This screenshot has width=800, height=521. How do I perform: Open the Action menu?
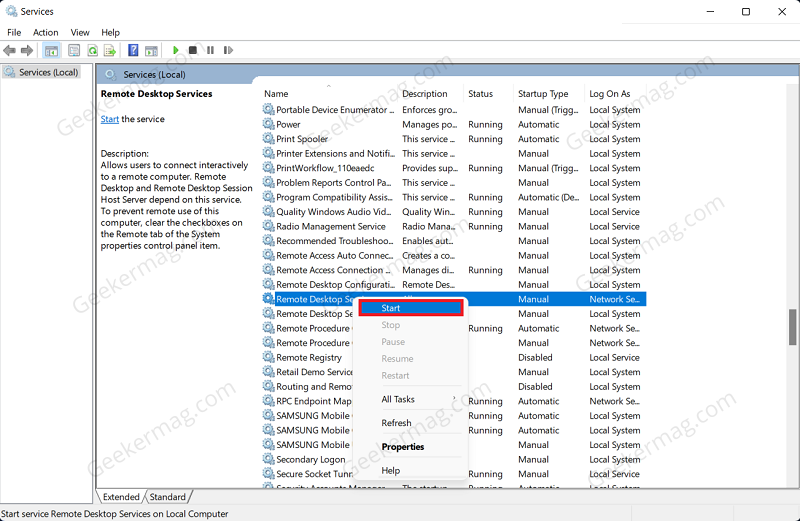45,32
